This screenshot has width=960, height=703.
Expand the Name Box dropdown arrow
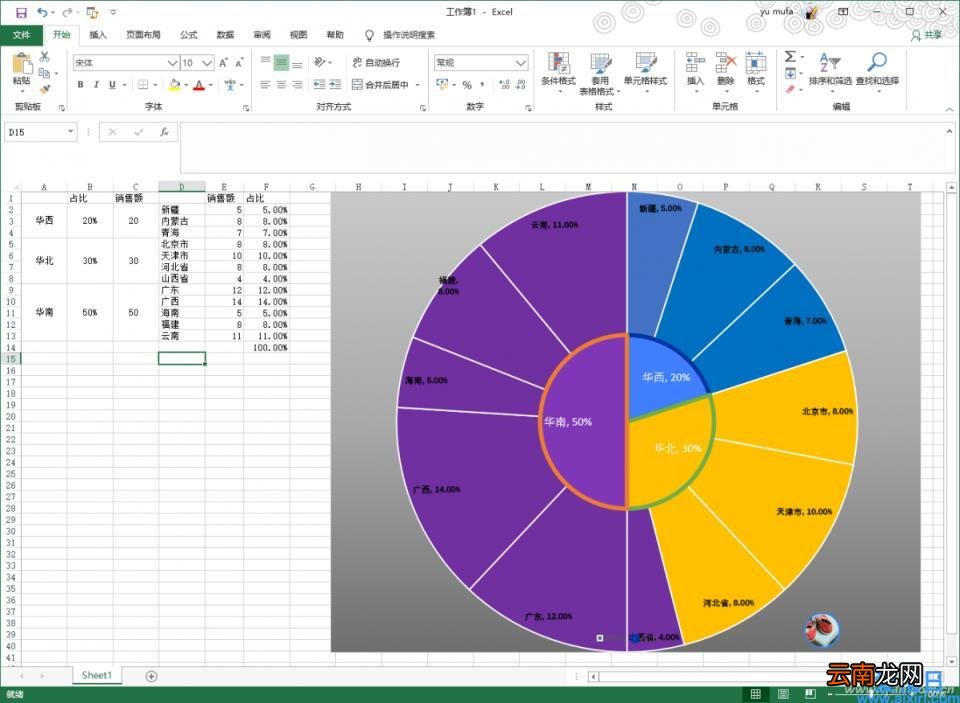click(70, 132)
